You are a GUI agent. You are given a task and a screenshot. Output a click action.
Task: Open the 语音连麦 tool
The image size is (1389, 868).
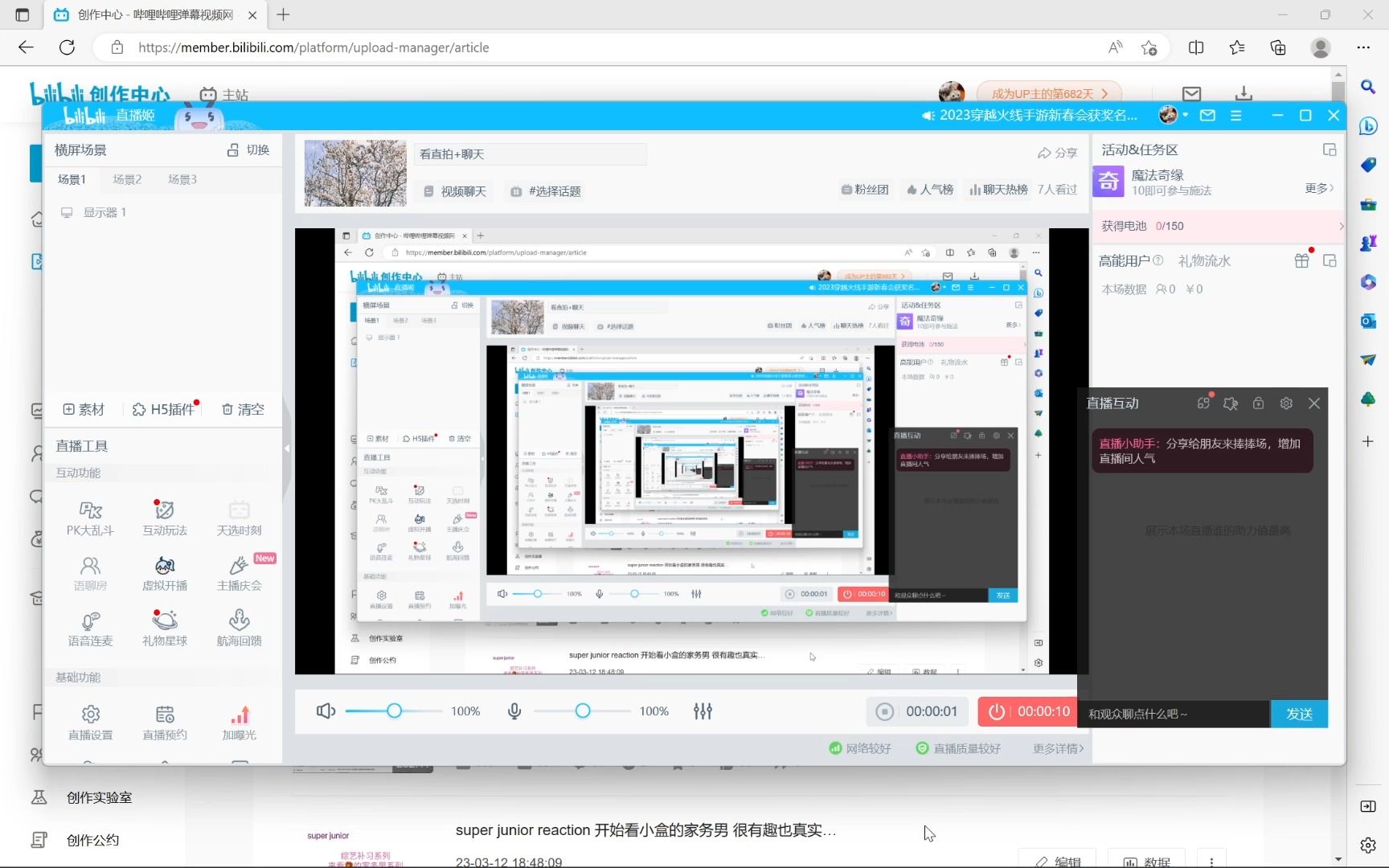click(x=90, y=629)
